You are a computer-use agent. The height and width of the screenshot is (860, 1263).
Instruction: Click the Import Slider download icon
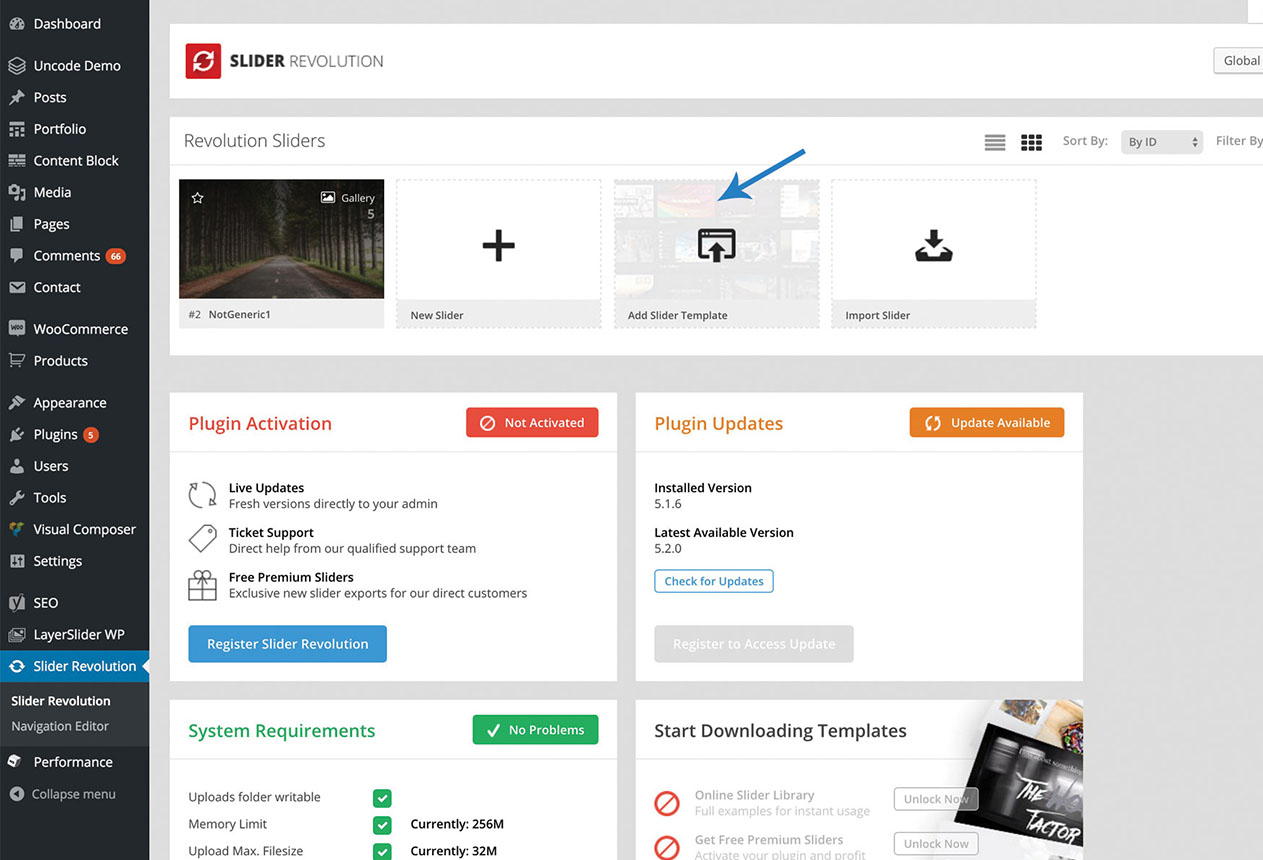[933, 245]
